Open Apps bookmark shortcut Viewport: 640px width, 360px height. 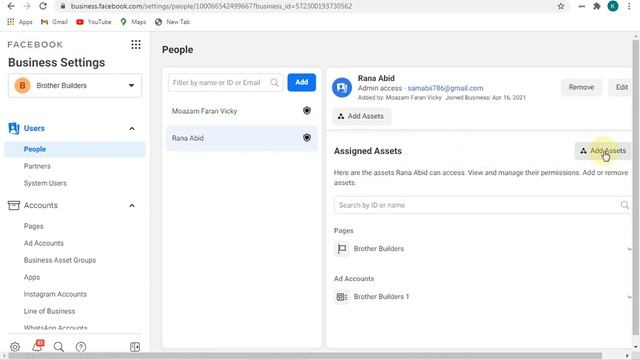point(20,22)
